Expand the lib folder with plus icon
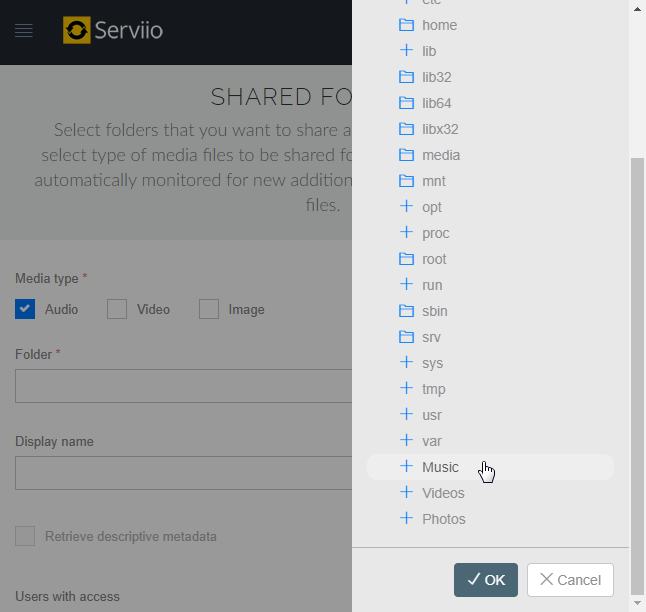The image size is (646, 612). 407,50
